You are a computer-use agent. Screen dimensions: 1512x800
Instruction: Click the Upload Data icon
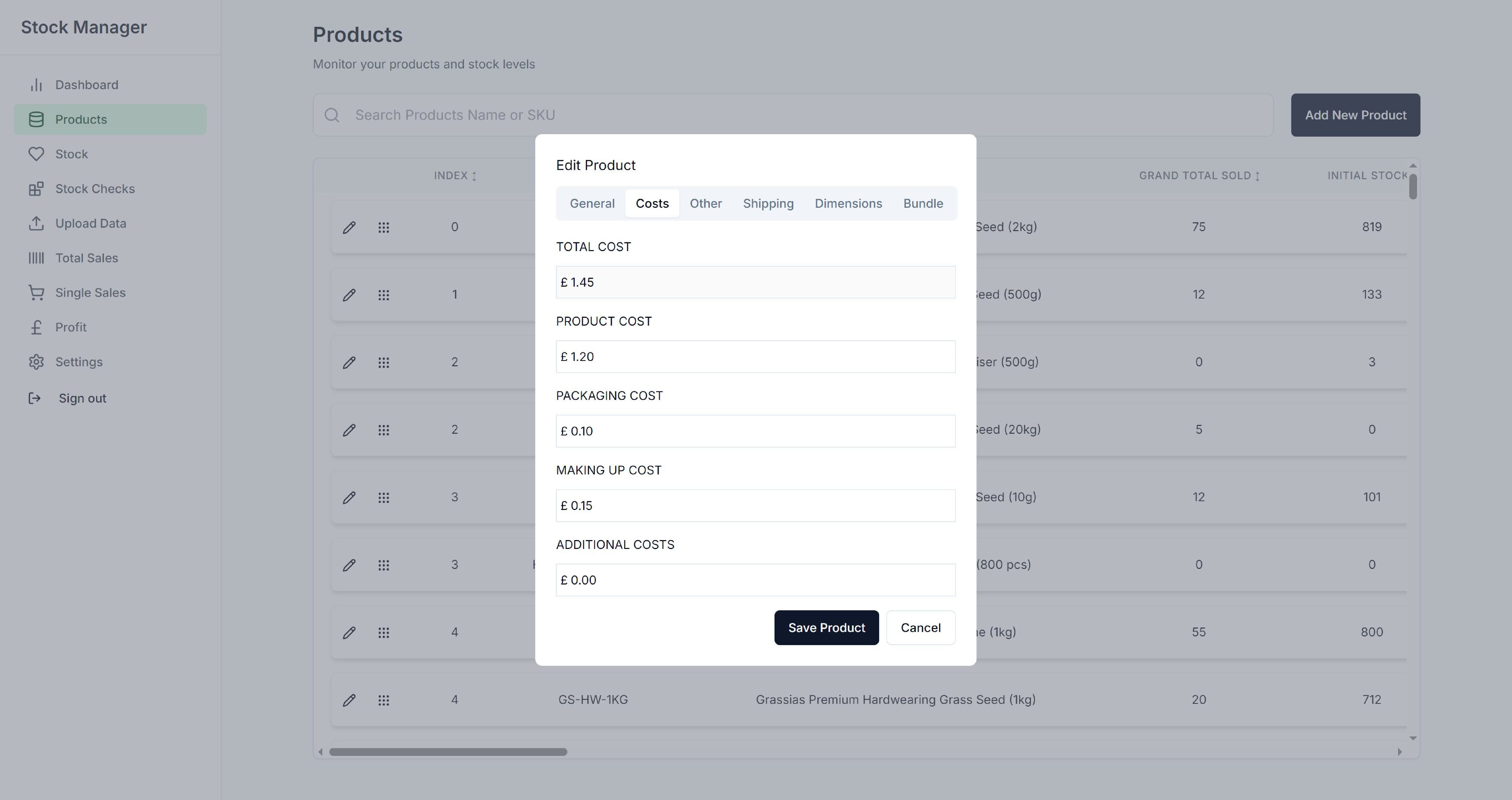(37, 223)
